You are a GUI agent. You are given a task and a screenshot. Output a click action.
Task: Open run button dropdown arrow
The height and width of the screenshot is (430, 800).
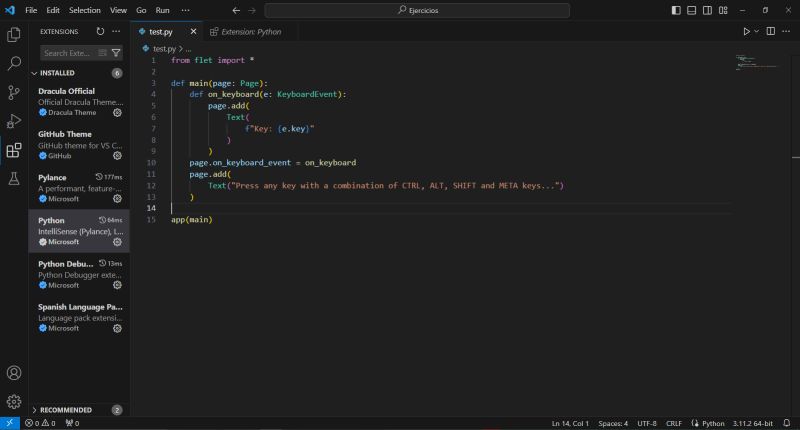click(x=757, y=32)
